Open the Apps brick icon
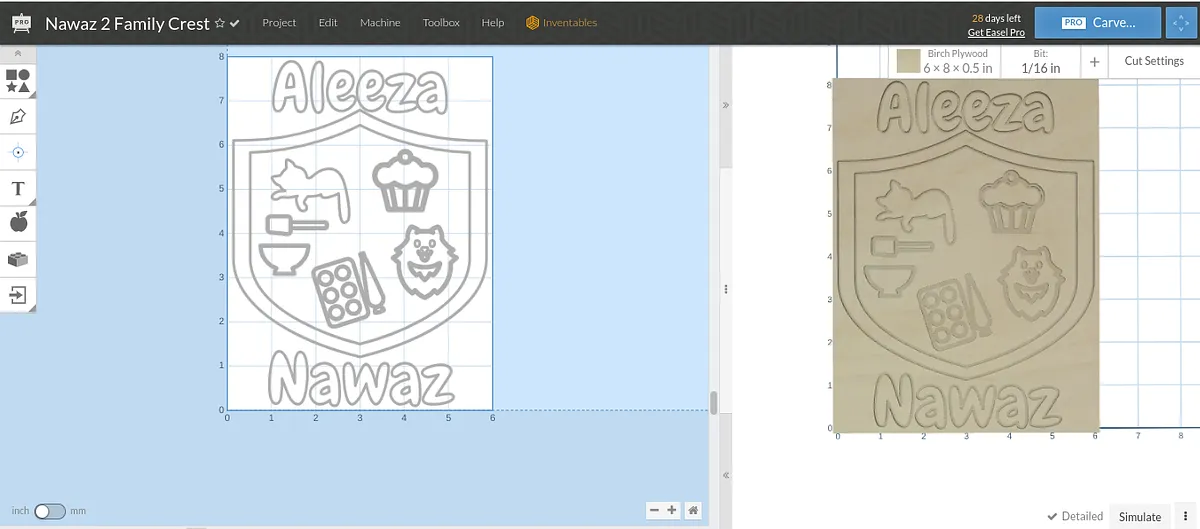The image size is (1200, 529). click(18, 259)
